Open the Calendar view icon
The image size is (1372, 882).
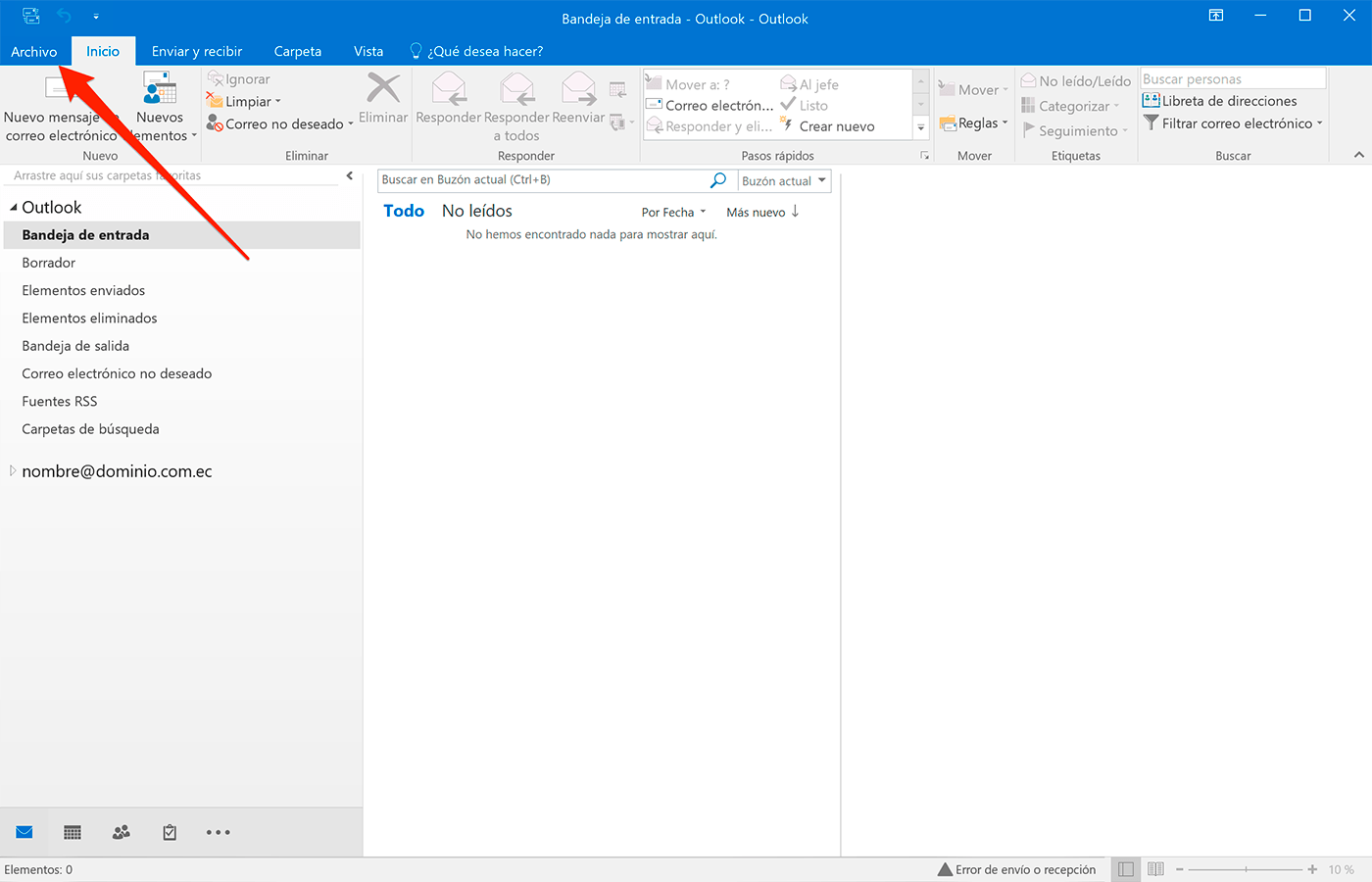[x=72, y=831]
